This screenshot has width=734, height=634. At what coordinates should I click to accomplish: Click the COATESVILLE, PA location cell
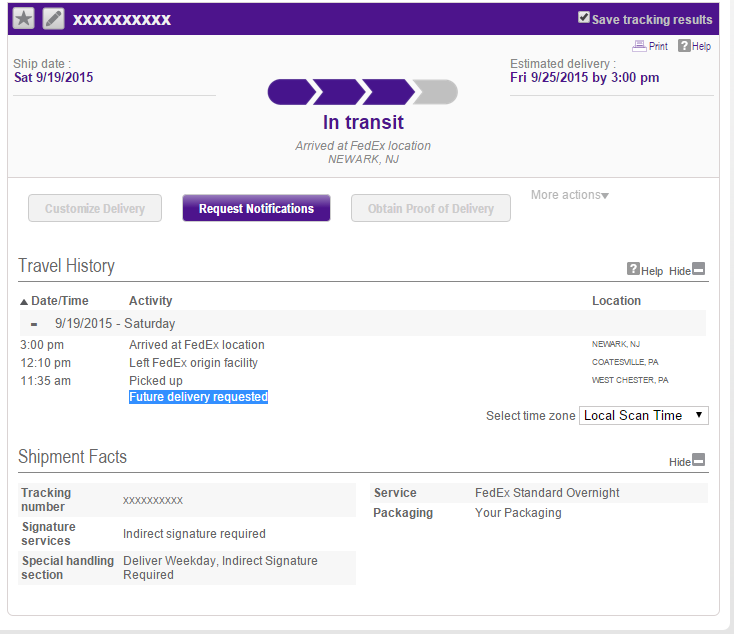pyautogui.click(x=625, y=362)
